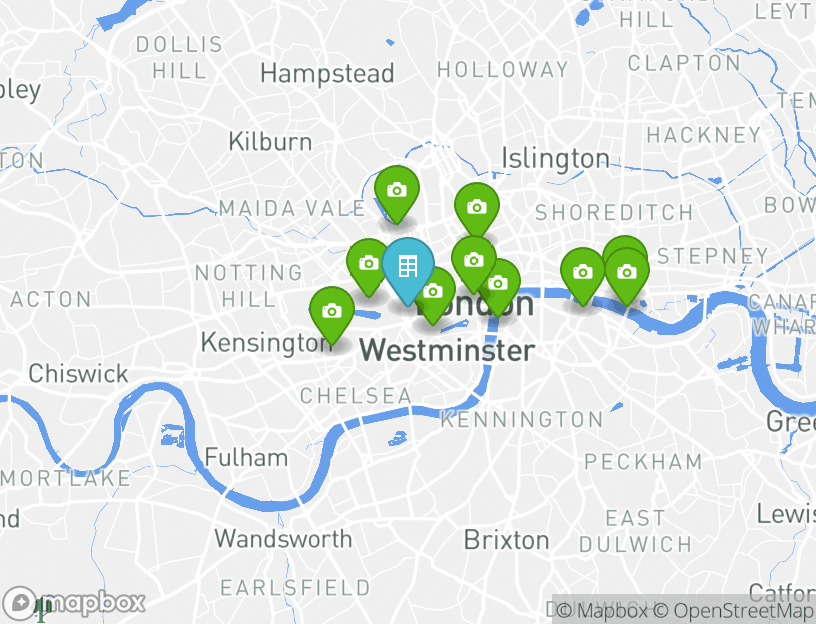Select the camera pin left of the hotel marker
The width and height of the screenshot is (816, 624).
367,263
